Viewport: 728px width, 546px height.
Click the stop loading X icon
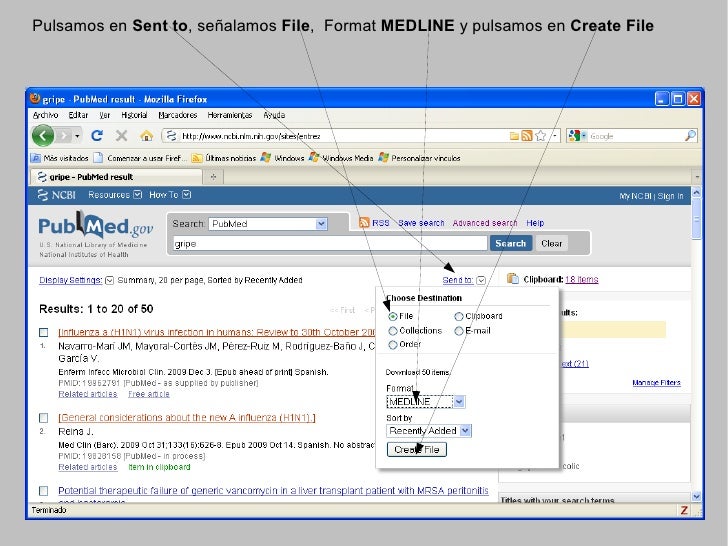point(122,136)
